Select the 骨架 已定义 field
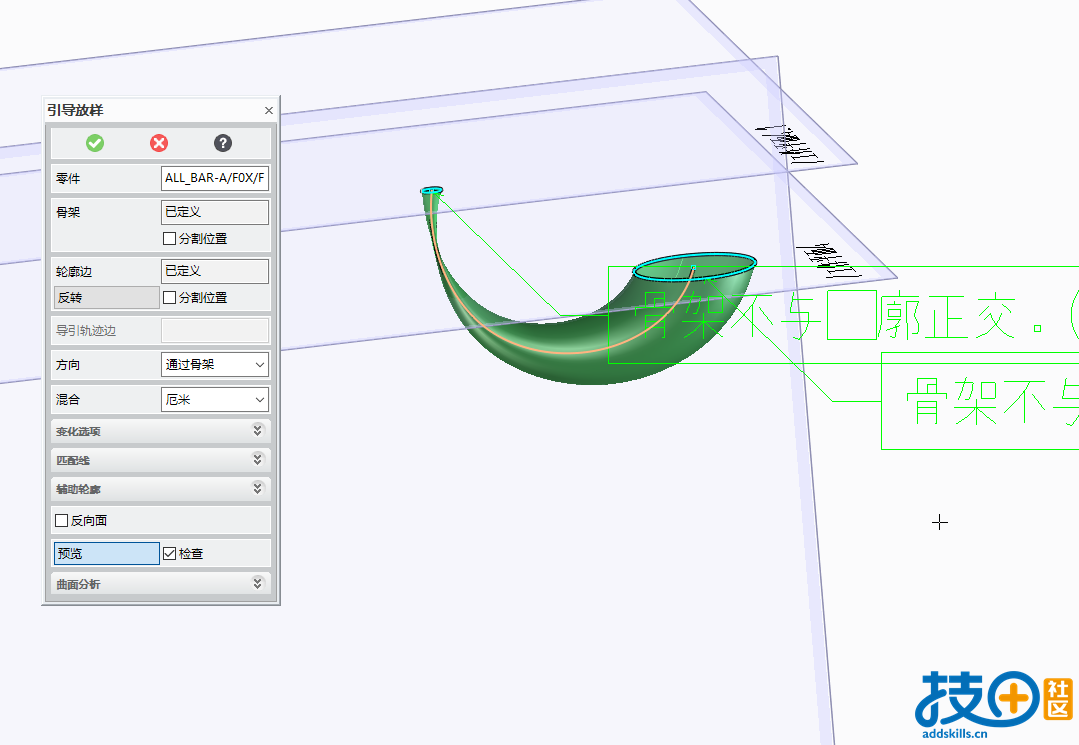The image size is (1079, 745). [215, 212]
